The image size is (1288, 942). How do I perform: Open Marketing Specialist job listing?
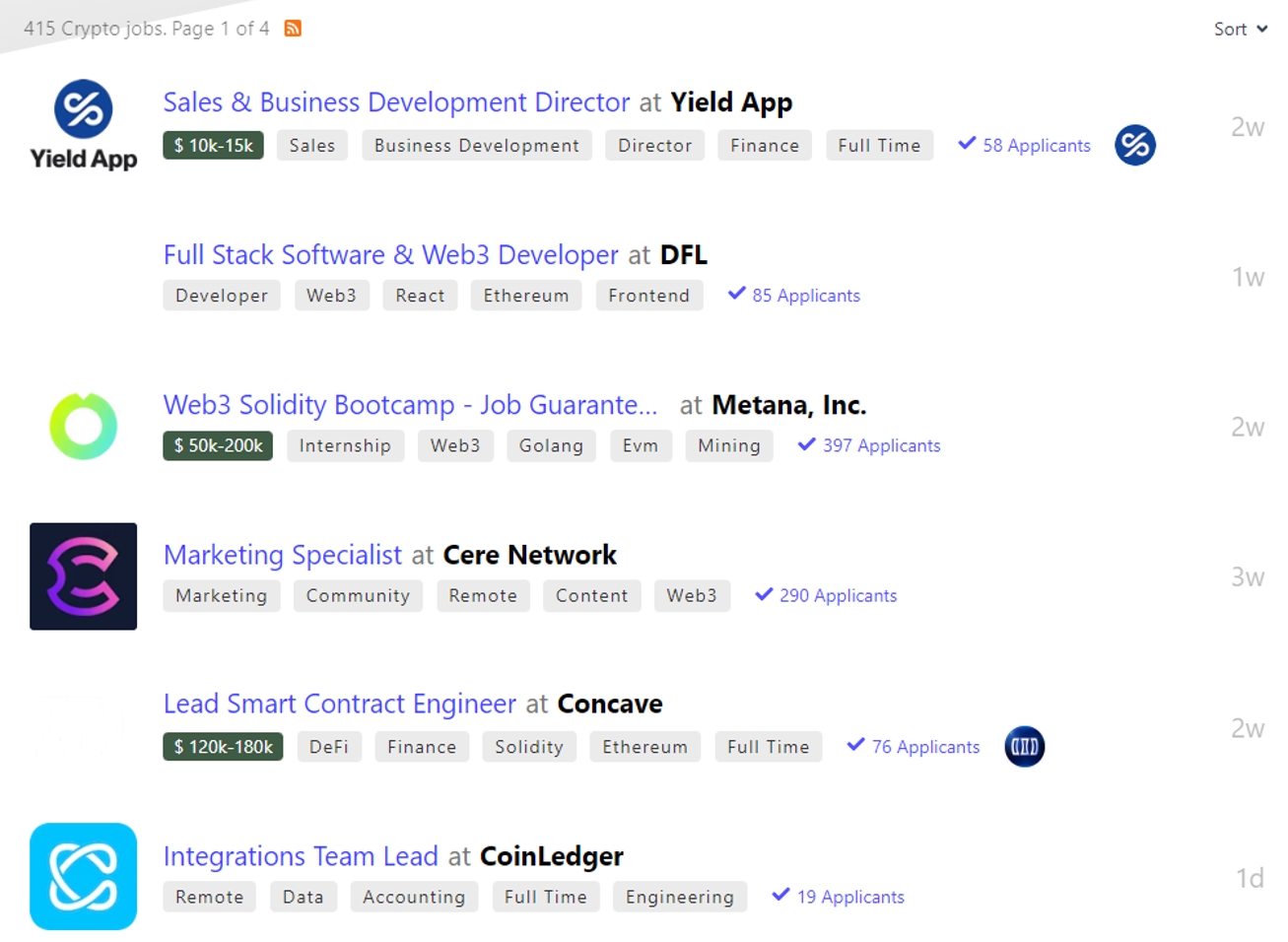click(283, 555)
